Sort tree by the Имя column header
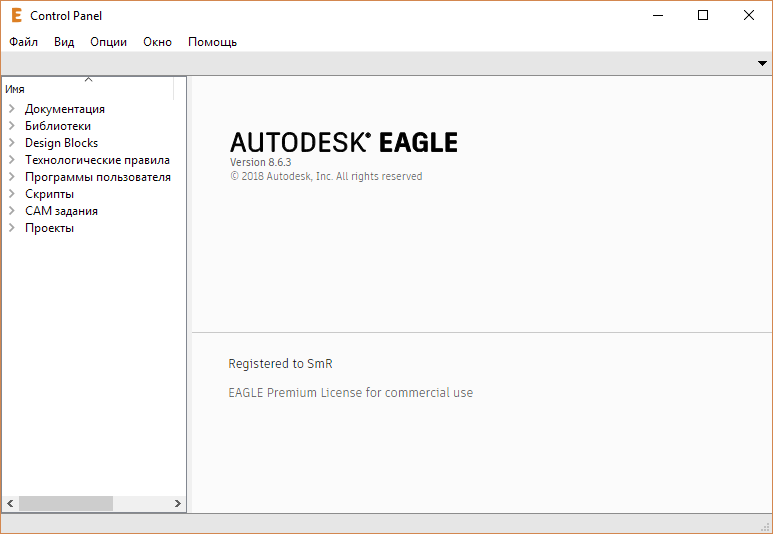 pos(88,89)
